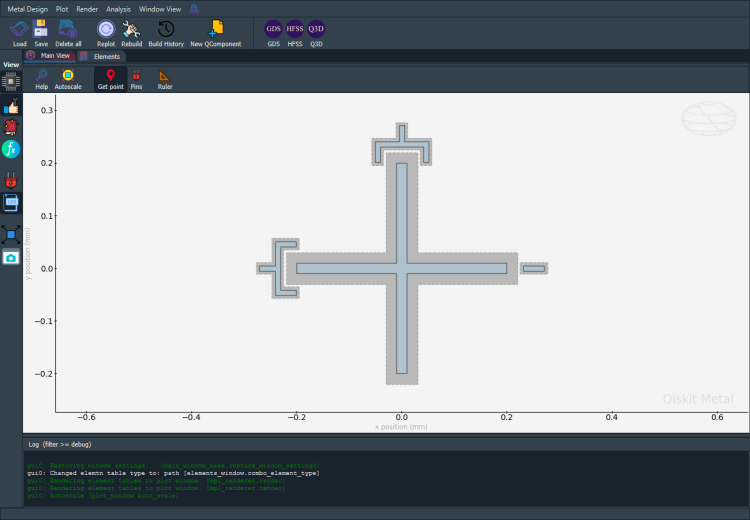Viewport: 750px width, 520px height.
Task: Click the top claw connector shape
Action: click(x=402, y=144)
